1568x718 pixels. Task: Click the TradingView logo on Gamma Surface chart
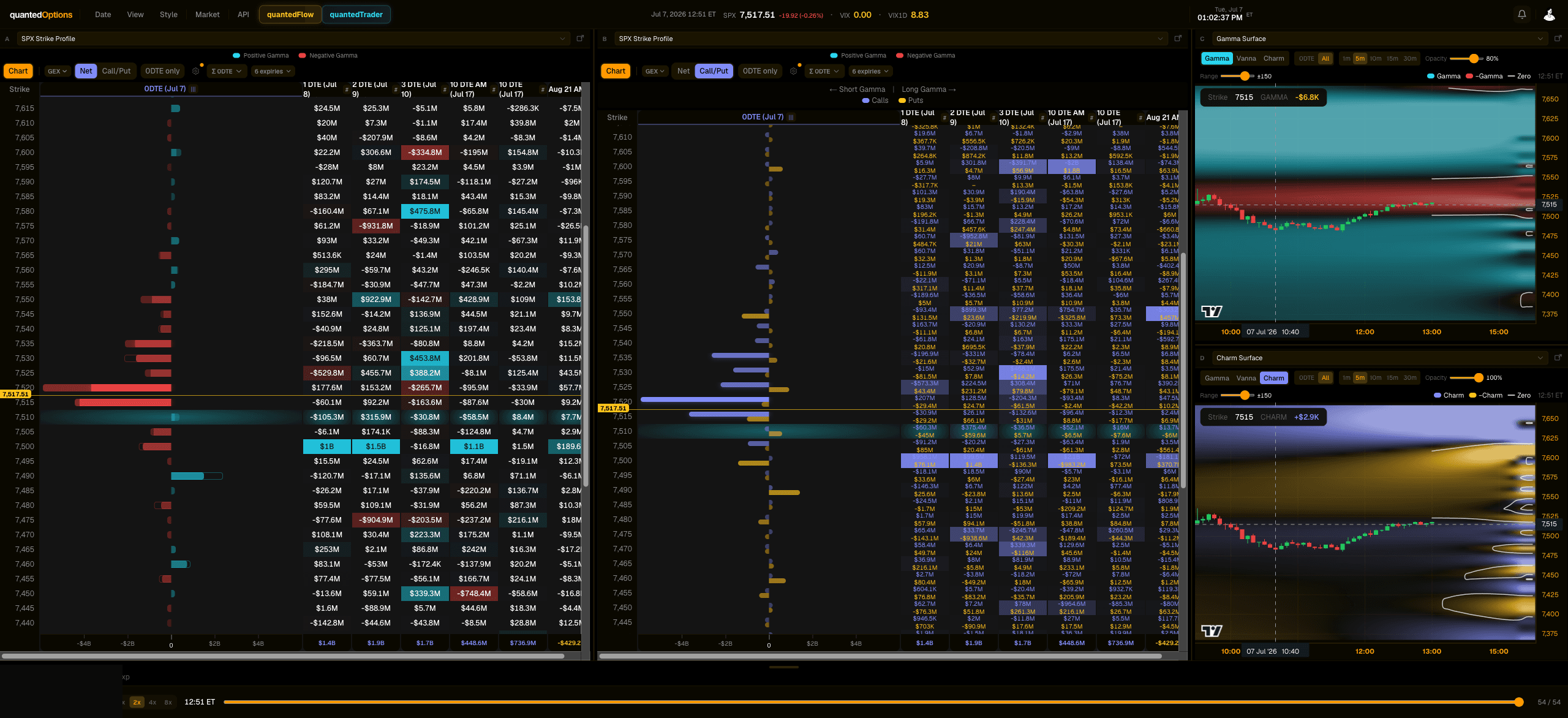tap(1212, 311)
